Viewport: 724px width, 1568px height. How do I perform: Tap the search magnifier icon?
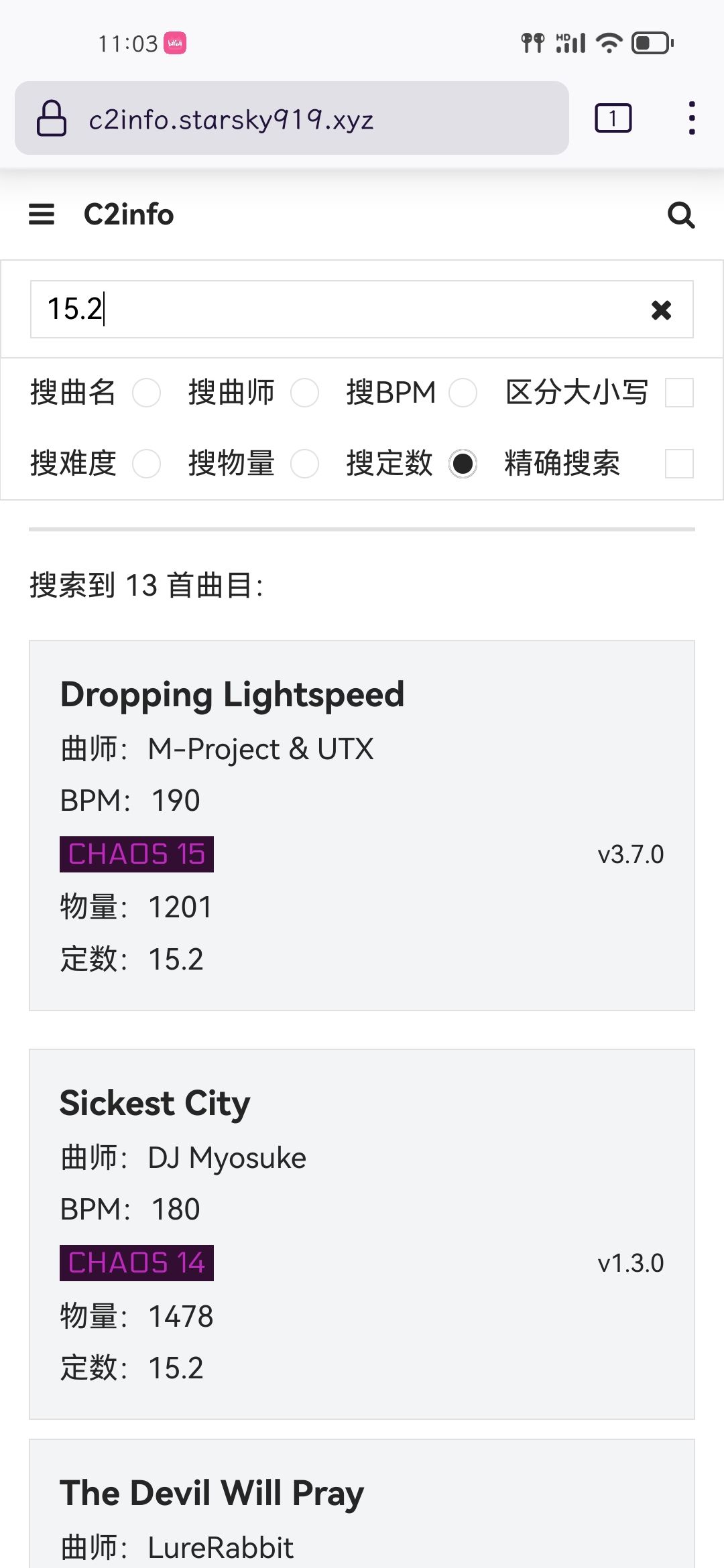(x=681, y=215)
